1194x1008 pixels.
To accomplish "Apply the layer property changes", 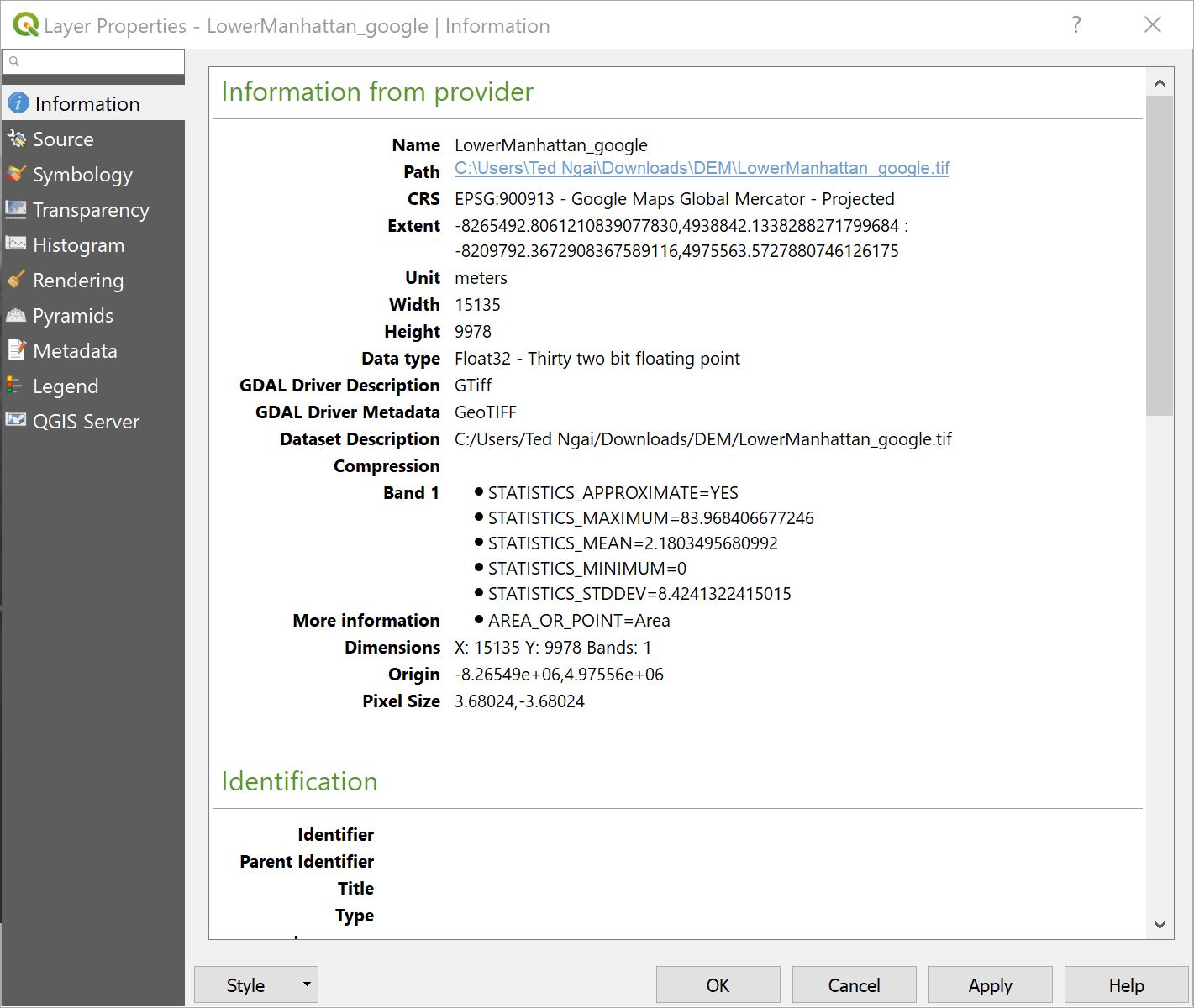I will (991, 984).
